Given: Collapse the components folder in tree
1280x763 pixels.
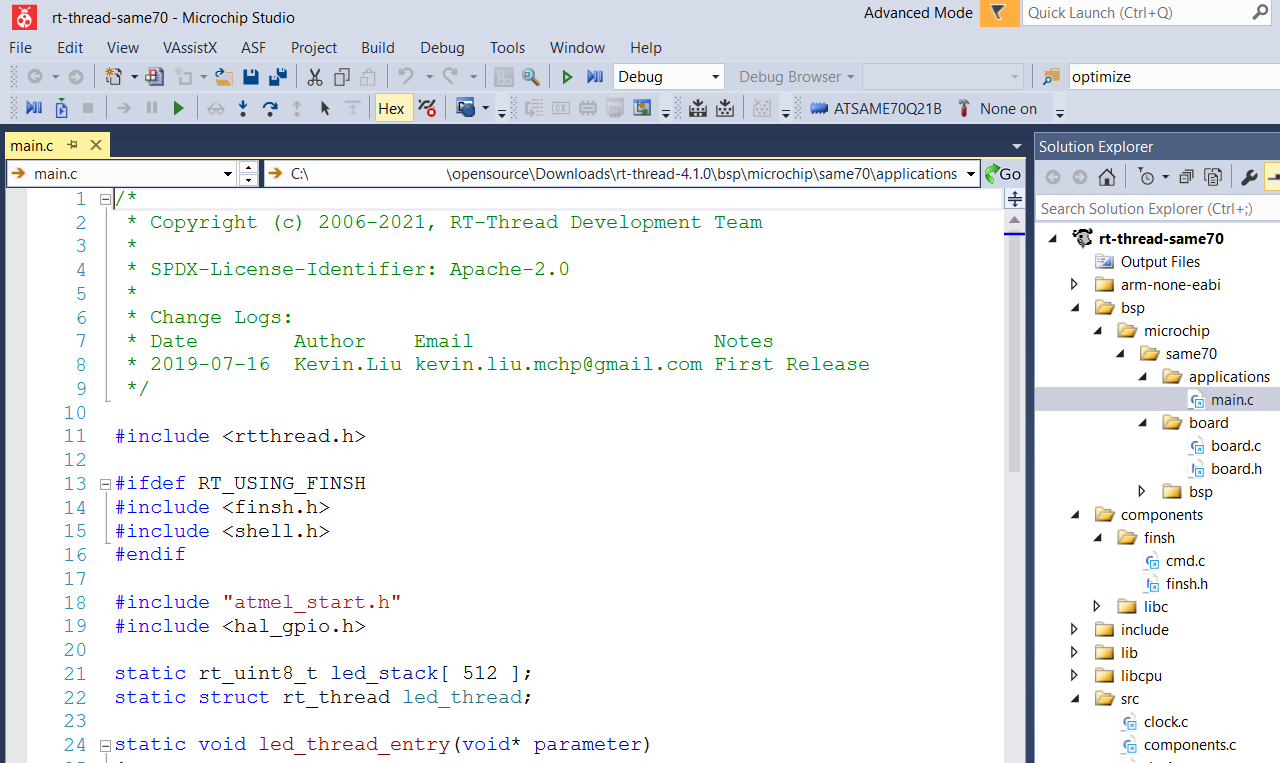Looking at the screenshot, I should pyautogui.click(x=1075, y=515).
